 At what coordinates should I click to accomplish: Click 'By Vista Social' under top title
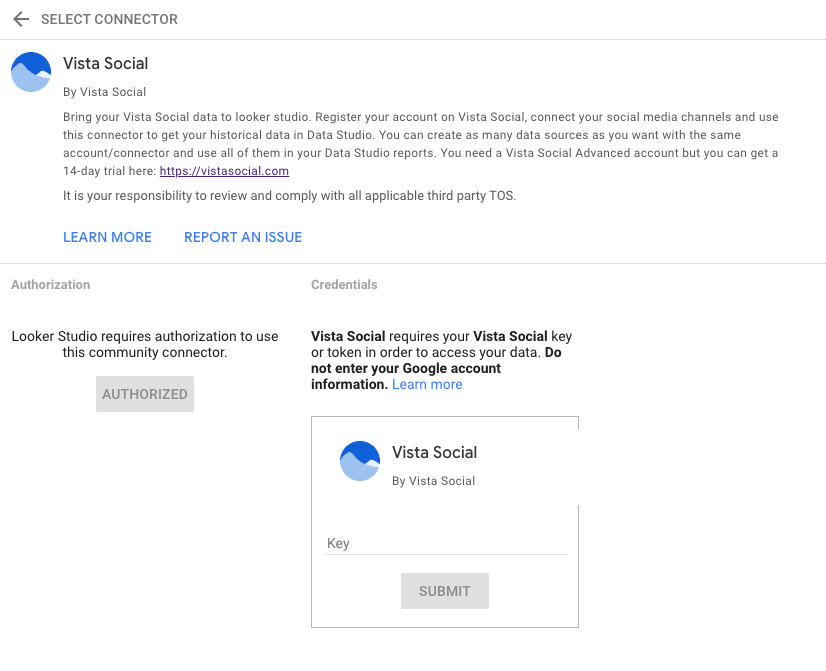tap(104, 92)
